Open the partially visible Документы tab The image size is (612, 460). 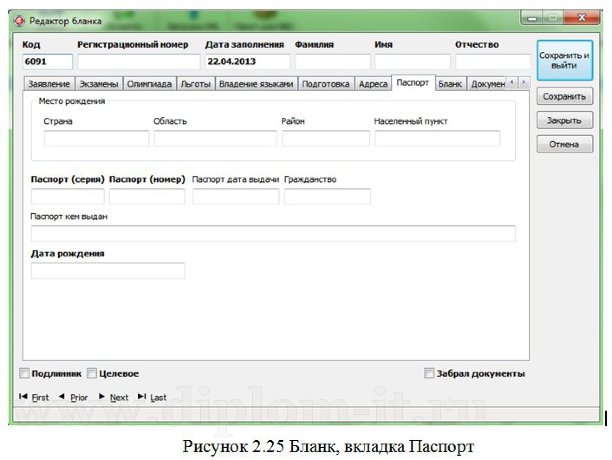(x=487, y=84)
